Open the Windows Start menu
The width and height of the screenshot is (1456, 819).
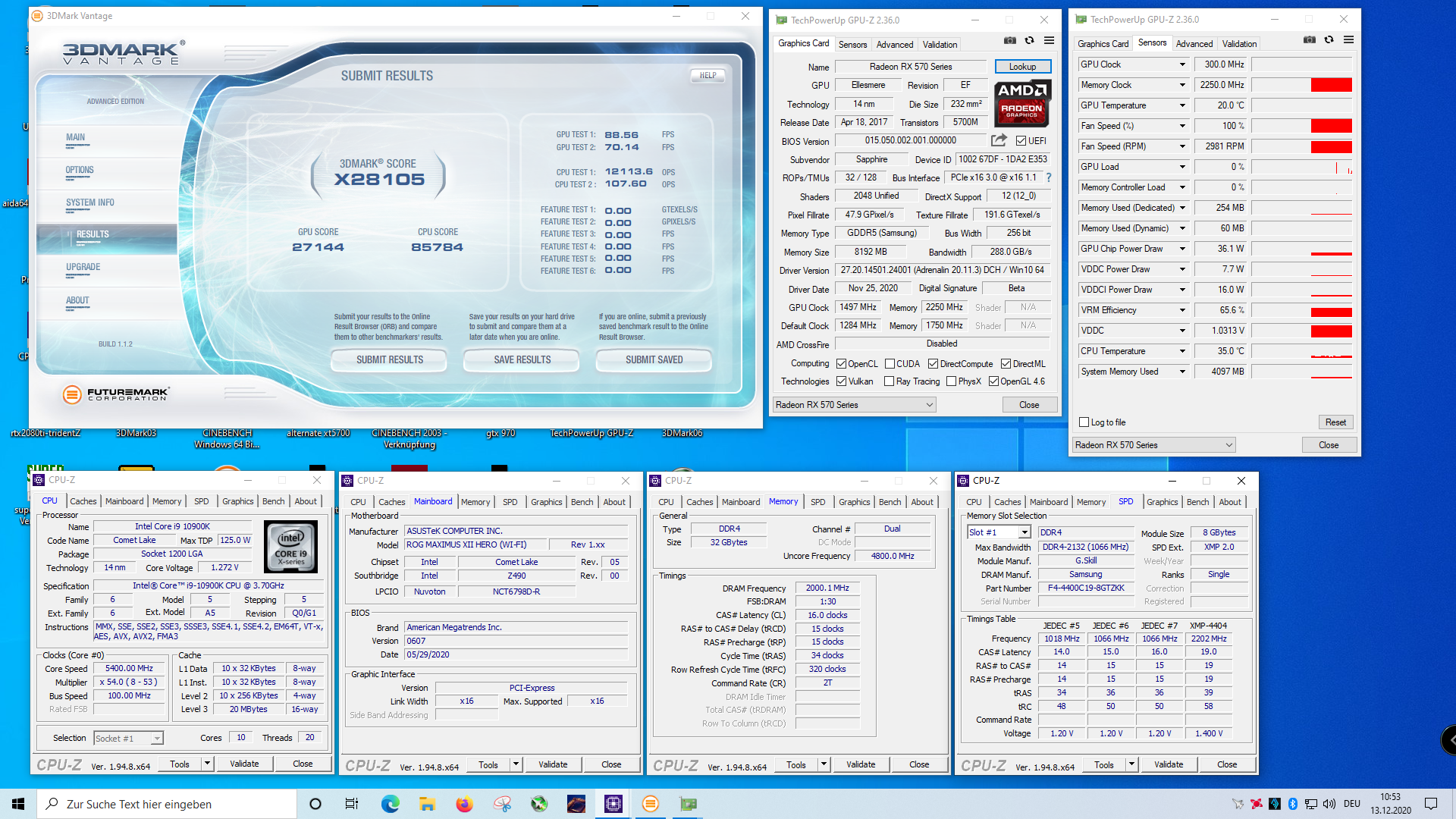point(18,804)
